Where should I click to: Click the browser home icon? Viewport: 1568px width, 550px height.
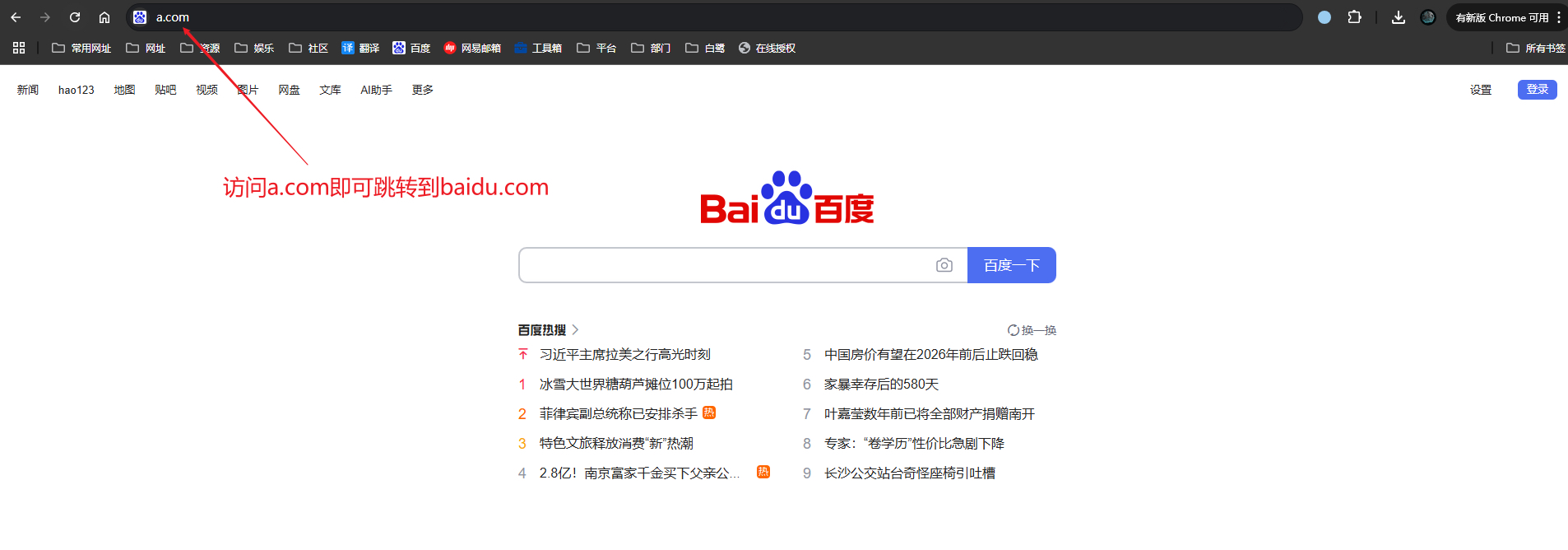104,17
